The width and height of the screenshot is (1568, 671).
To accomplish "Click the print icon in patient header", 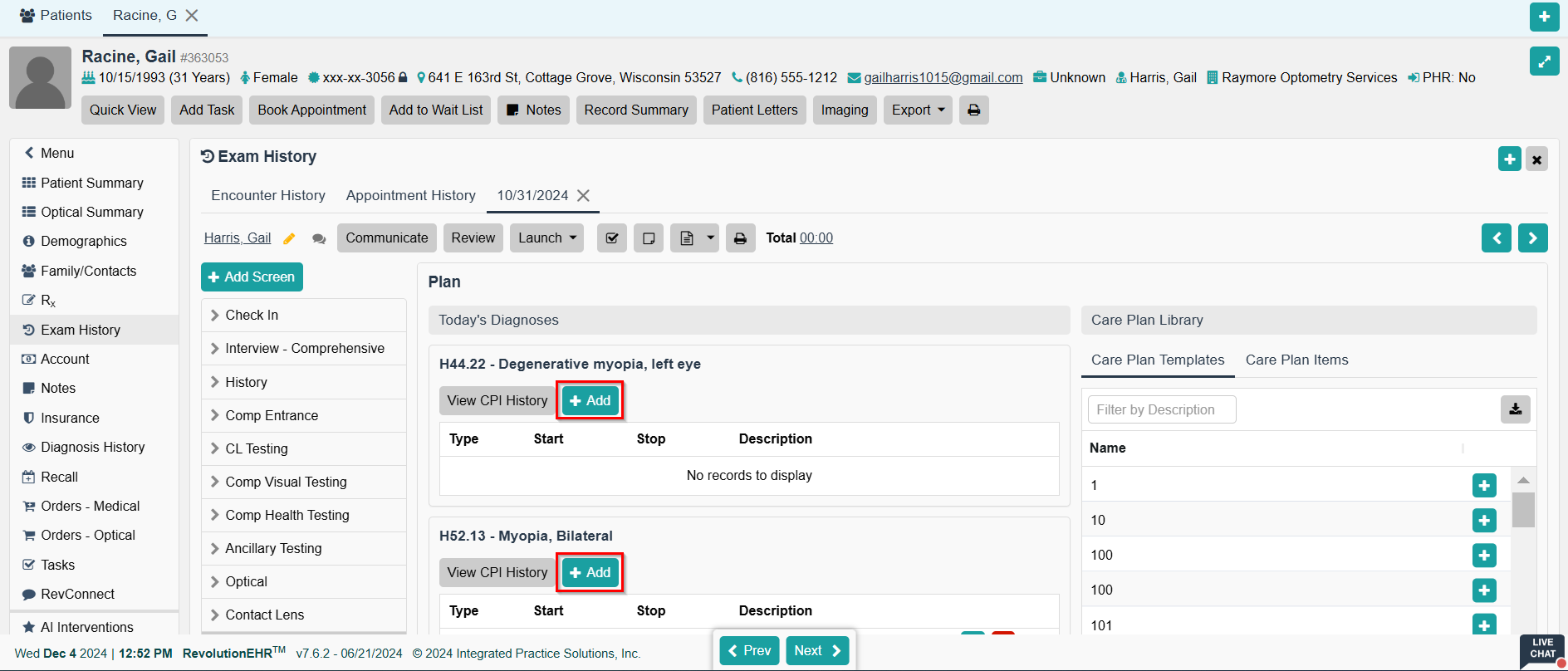I will 973,110.
